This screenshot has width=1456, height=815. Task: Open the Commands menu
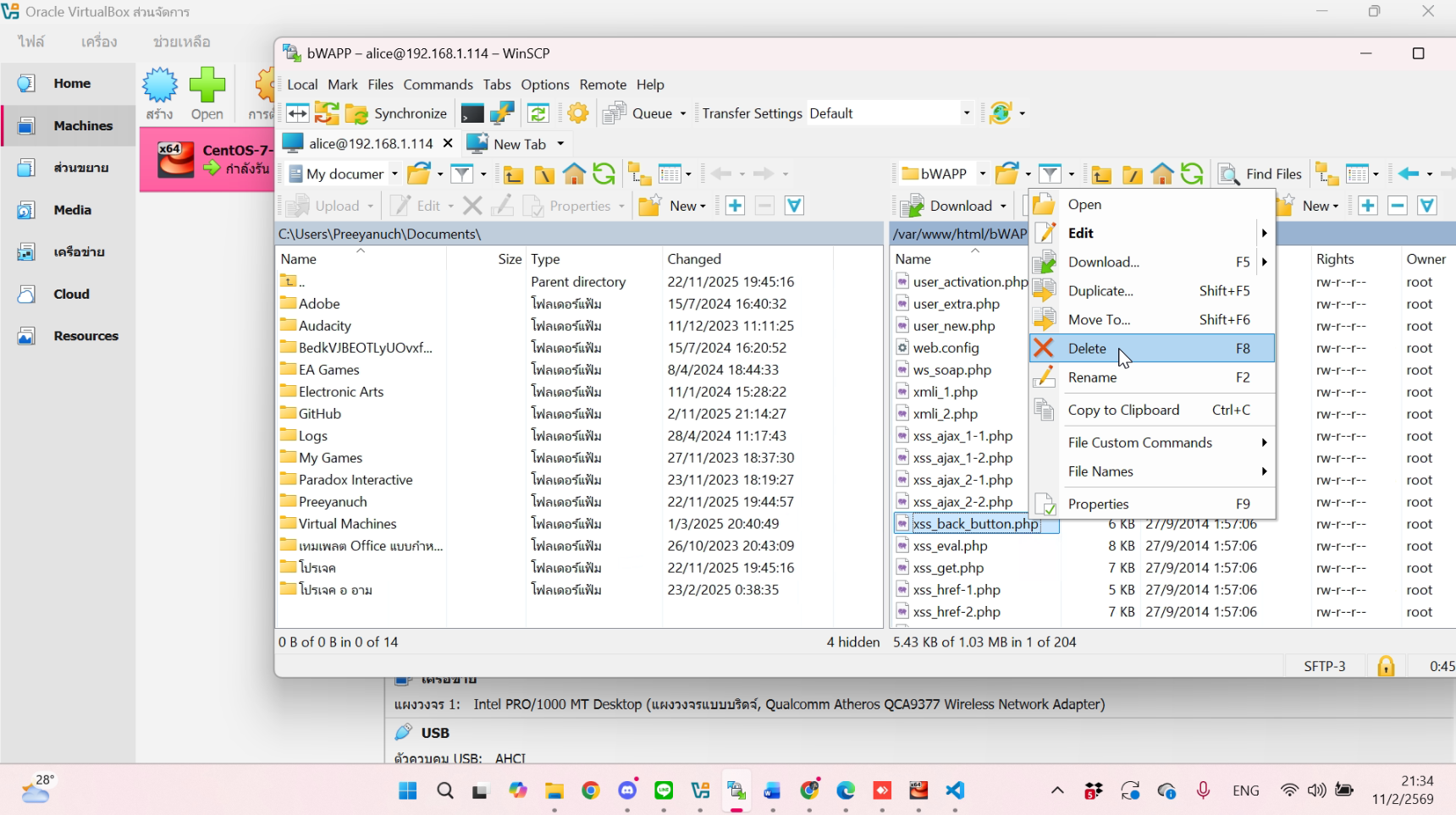point(438,85)
